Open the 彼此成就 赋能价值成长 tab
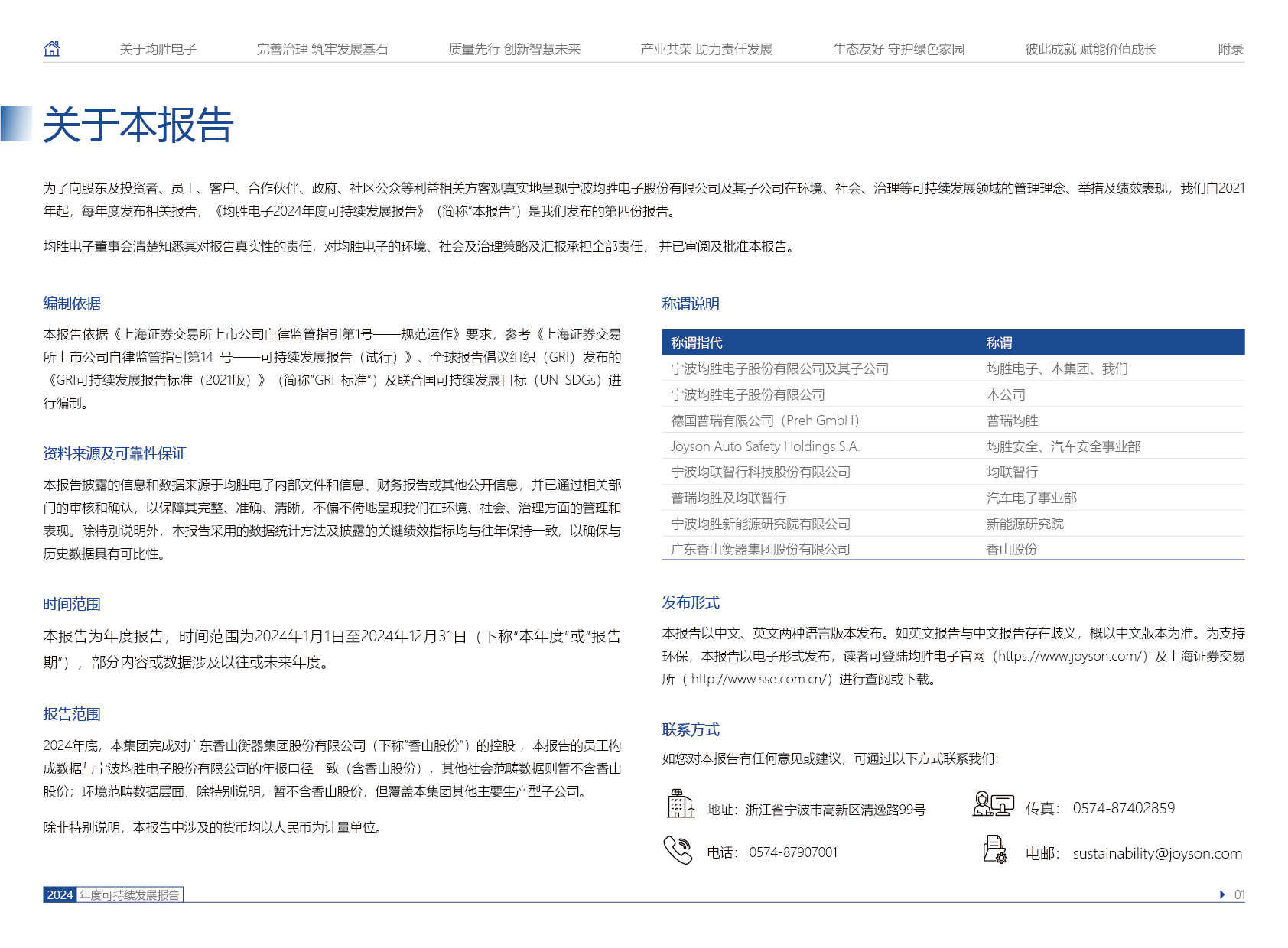 coord(1091,49)
